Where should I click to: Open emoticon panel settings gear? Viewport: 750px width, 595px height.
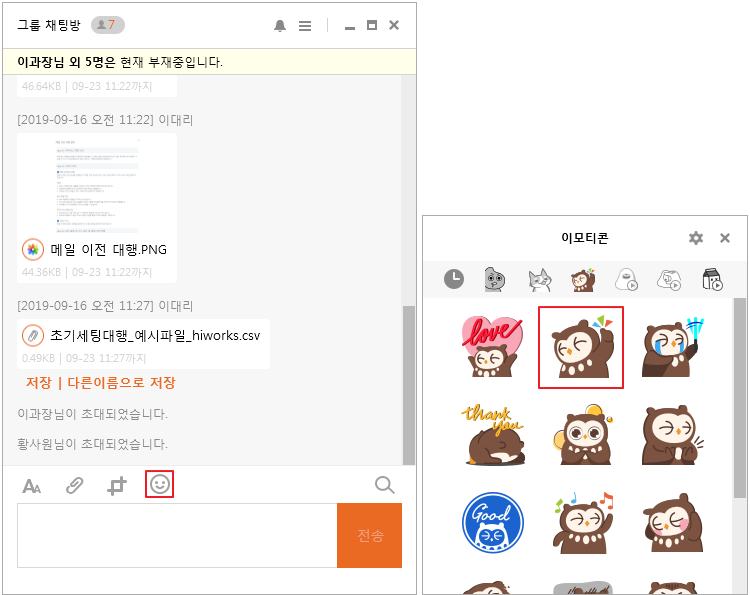coord(696,238)
